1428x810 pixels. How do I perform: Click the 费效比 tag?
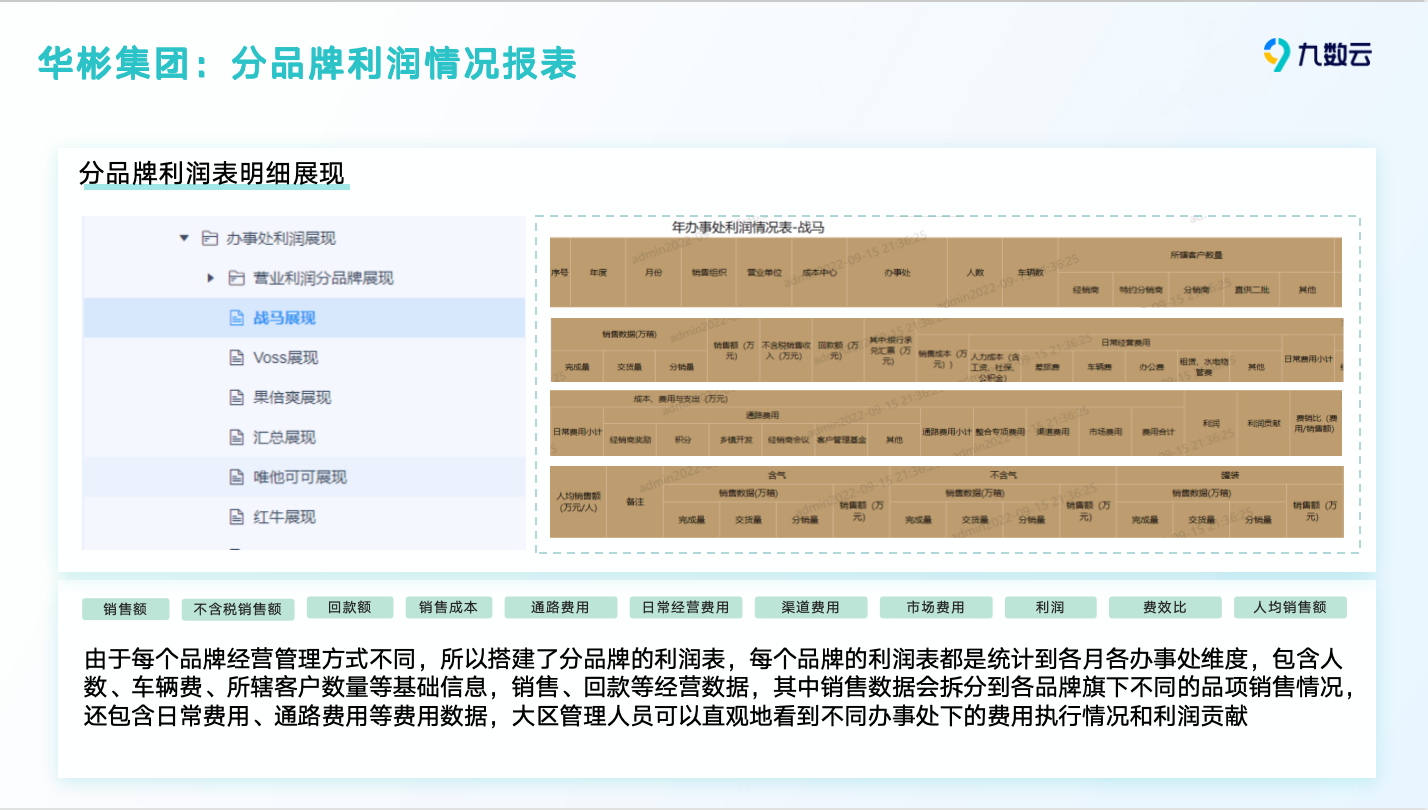coord(1165,608)
